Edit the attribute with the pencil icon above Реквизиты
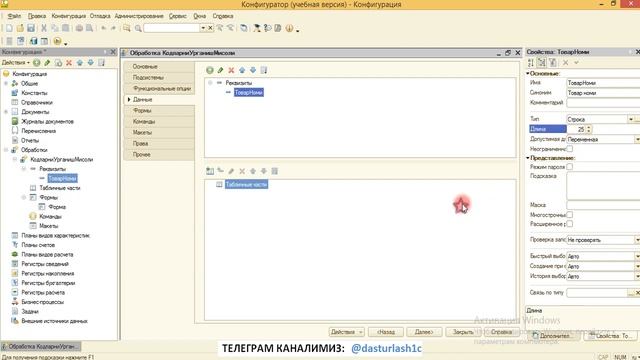This screenshot has height=360, width=640. click(x=220, y=70)
